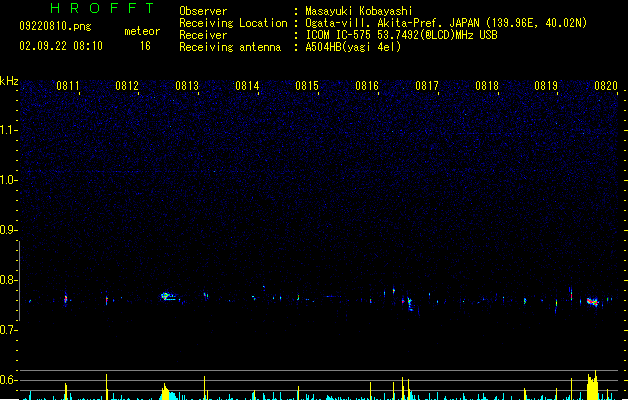The height and width of the screenshot is (400, 629).
Task: Click the 1.1 kHz axis label
Action: coord(8,130)
